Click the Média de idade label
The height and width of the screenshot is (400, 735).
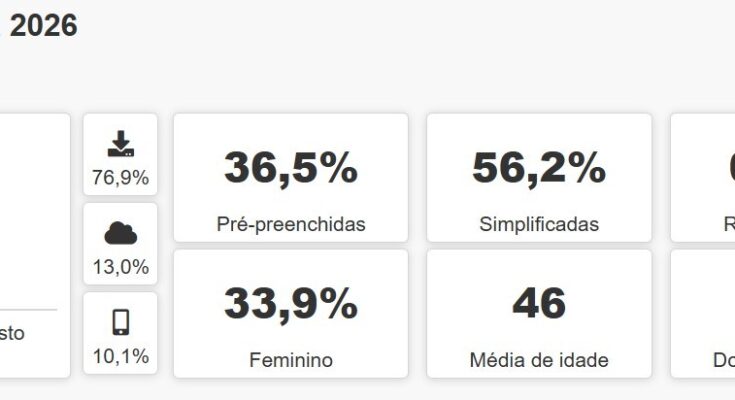pos(539,360)
